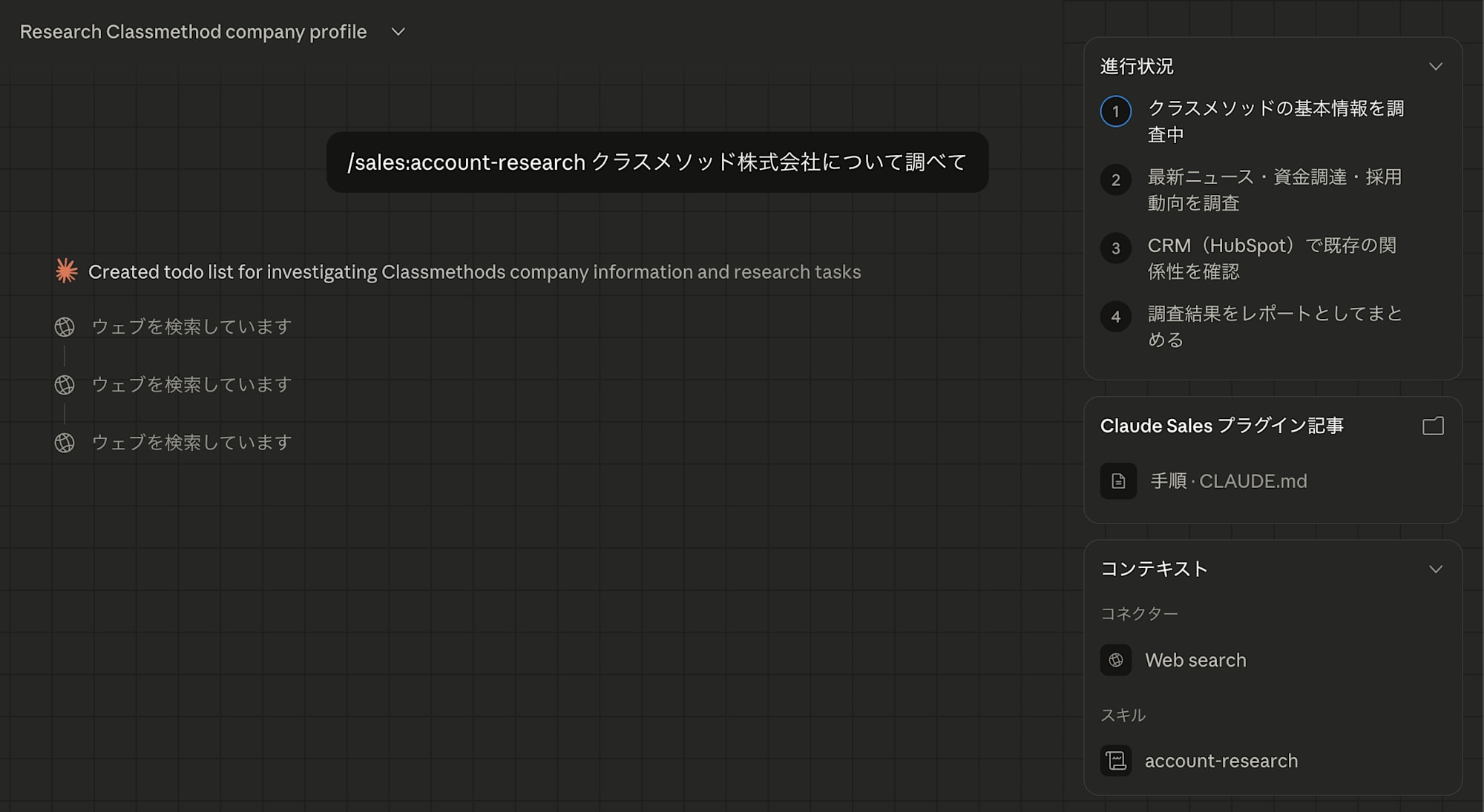Click the globe icon on the third web search entry

coord(65,443)
